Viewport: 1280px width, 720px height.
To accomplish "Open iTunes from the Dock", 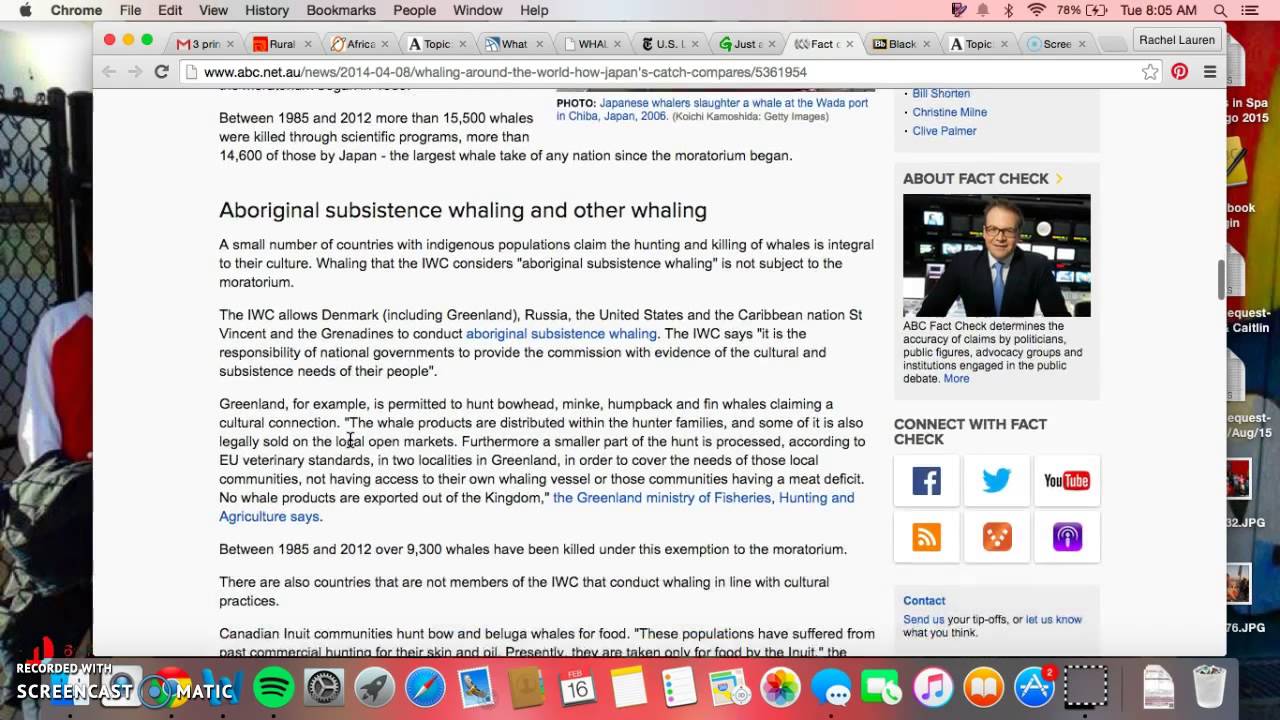I will [x=933, y=688].
